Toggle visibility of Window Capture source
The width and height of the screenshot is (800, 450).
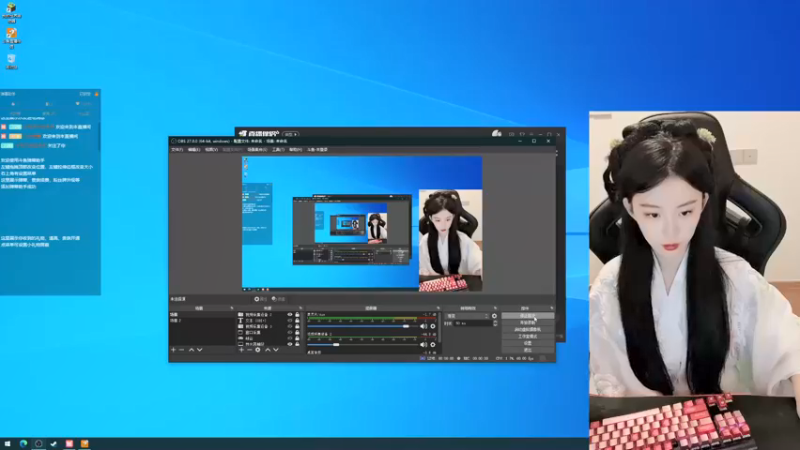[x=290, y=332]
